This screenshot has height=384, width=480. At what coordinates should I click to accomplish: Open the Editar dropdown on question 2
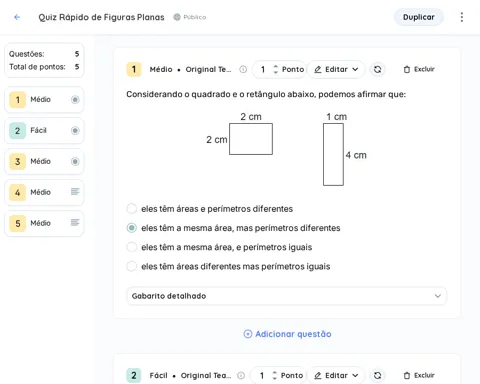point(336,375)
